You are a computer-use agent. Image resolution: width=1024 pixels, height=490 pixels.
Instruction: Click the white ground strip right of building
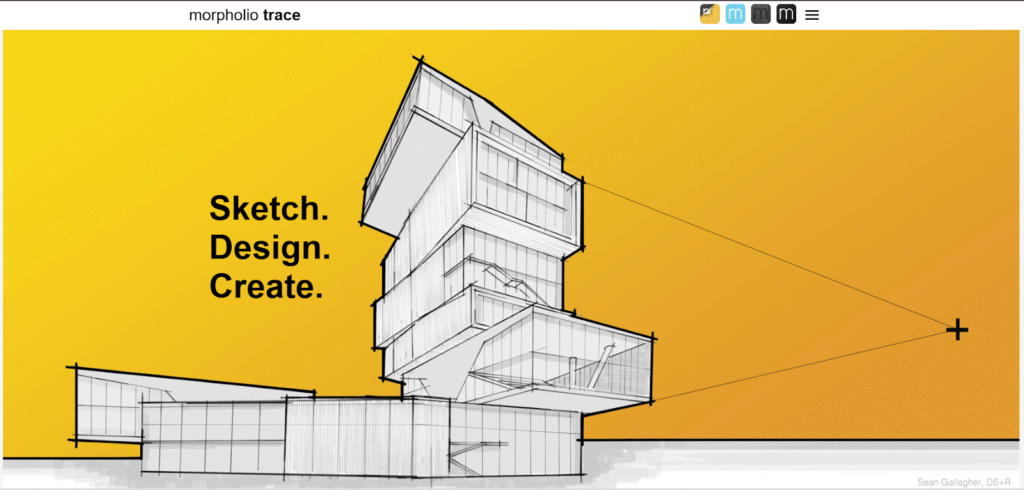(x=800, y=462)
